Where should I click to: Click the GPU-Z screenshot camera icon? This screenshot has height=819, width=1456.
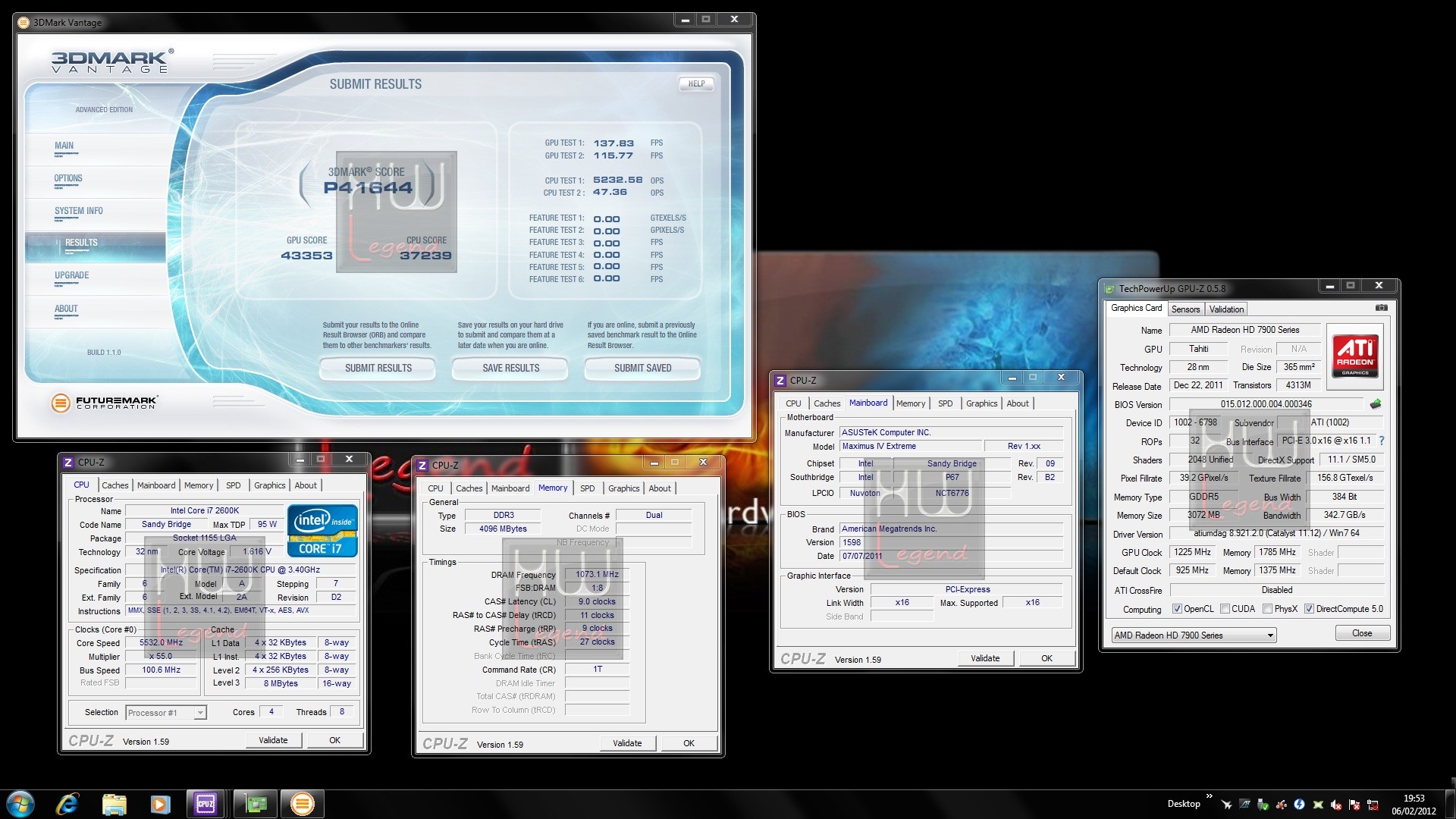coord(1382,308)
